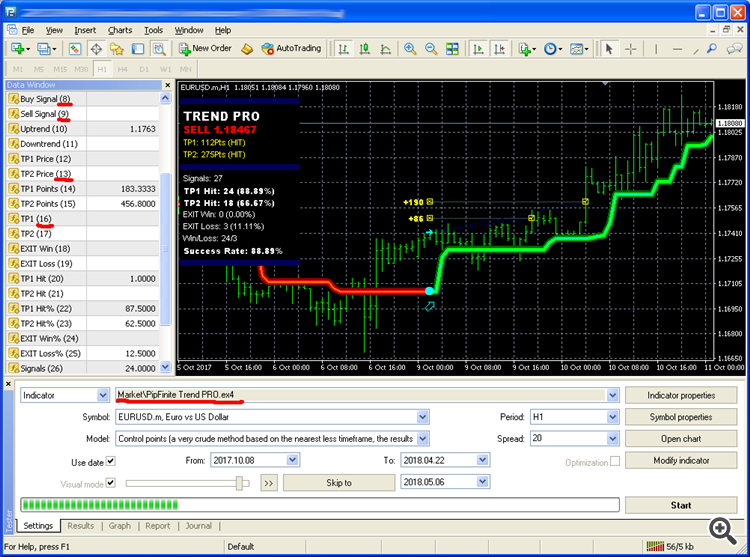750x557 pixels.
Task: Toggle the Terminal panel icon
Action: [x=138, y=49]
